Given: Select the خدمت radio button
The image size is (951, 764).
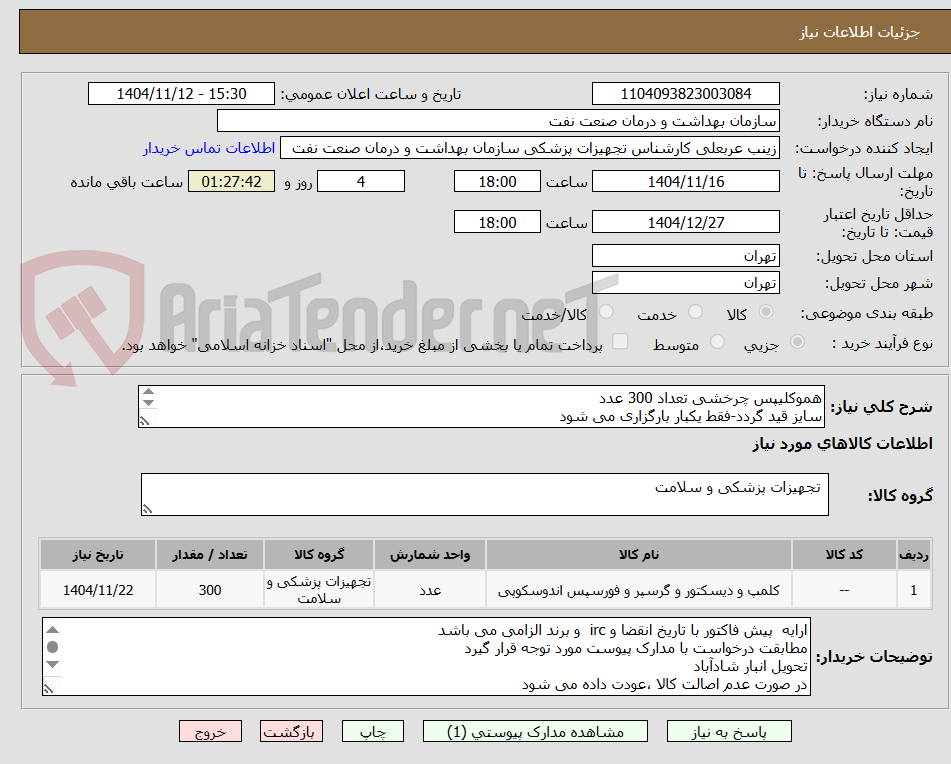Looking at the screenshot, I should (695, 312).
